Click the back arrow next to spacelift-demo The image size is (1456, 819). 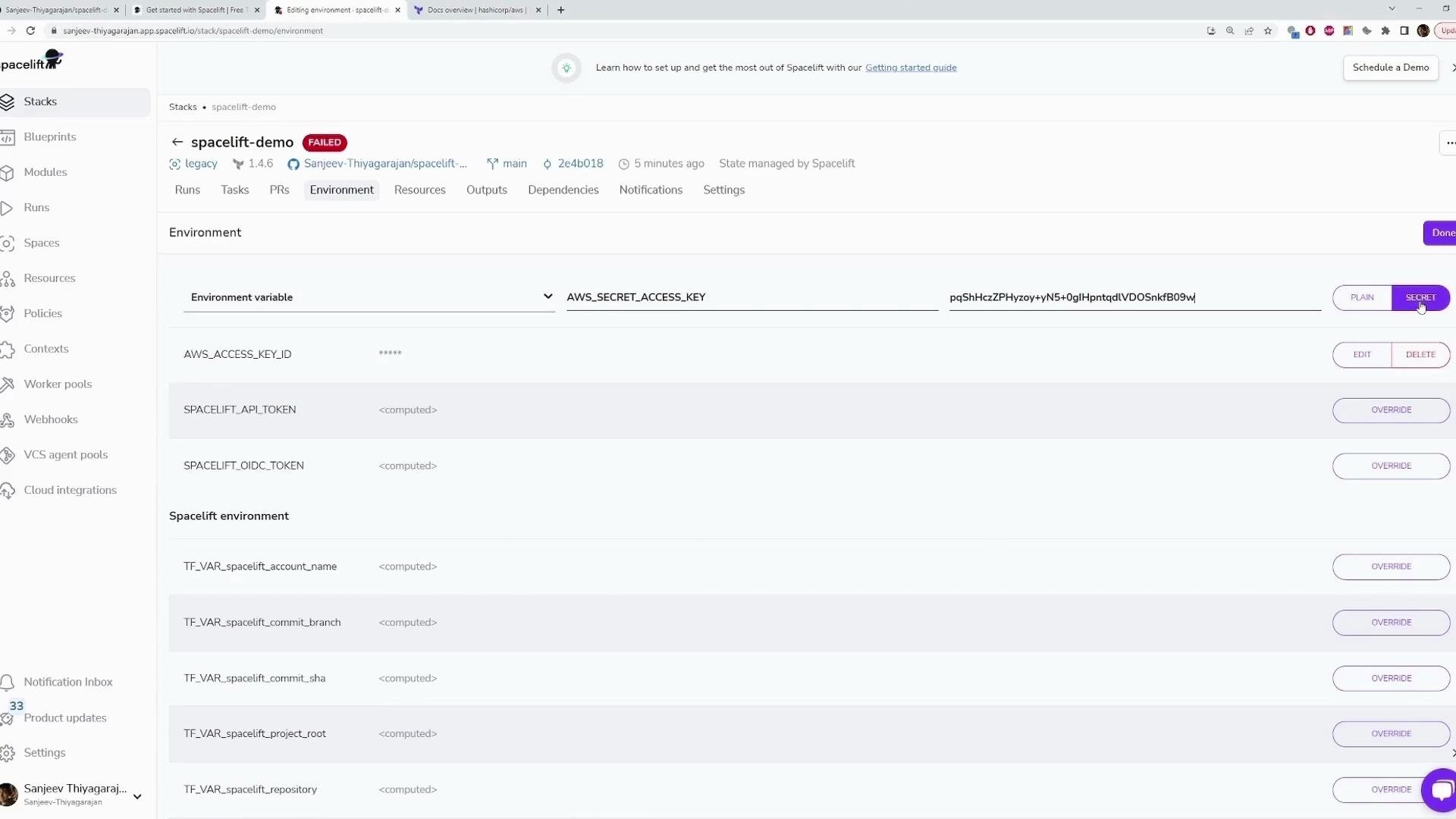click(177, 143)
